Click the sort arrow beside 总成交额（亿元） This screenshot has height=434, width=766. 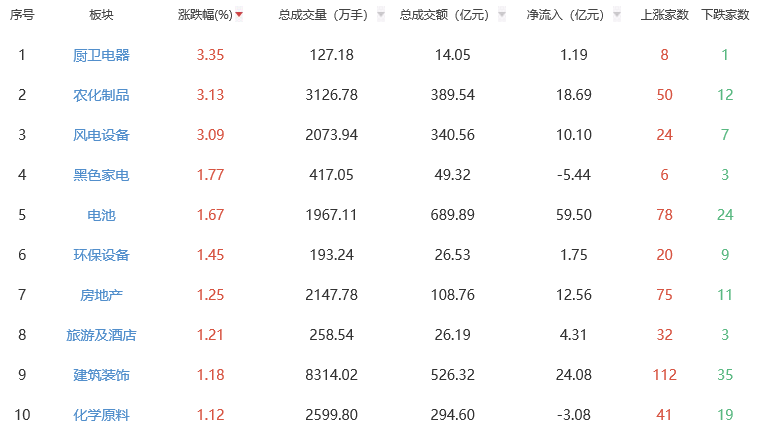coord(502,15)
